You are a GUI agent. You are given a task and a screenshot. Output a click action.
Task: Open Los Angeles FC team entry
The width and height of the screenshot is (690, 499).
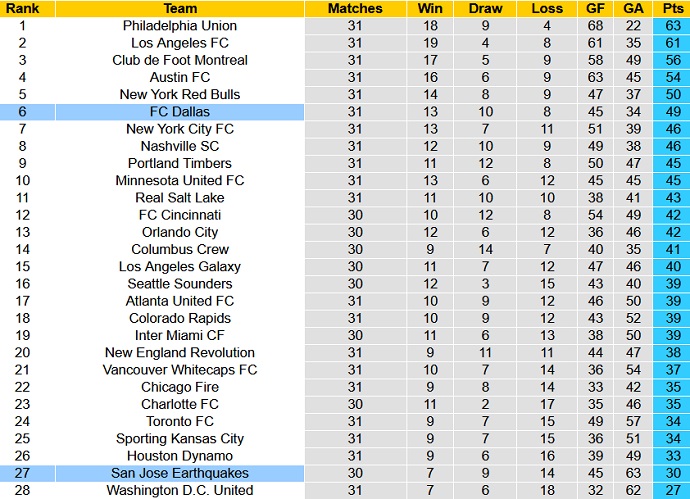(180, 43)
